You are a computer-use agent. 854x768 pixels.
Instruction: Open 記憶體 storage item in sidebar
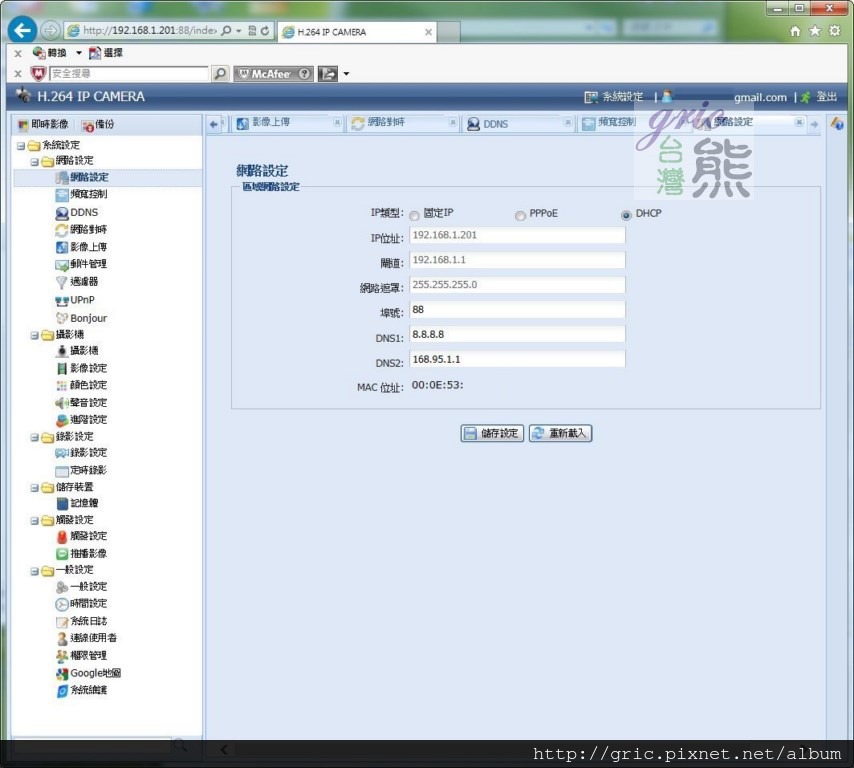tap(77, 503)
